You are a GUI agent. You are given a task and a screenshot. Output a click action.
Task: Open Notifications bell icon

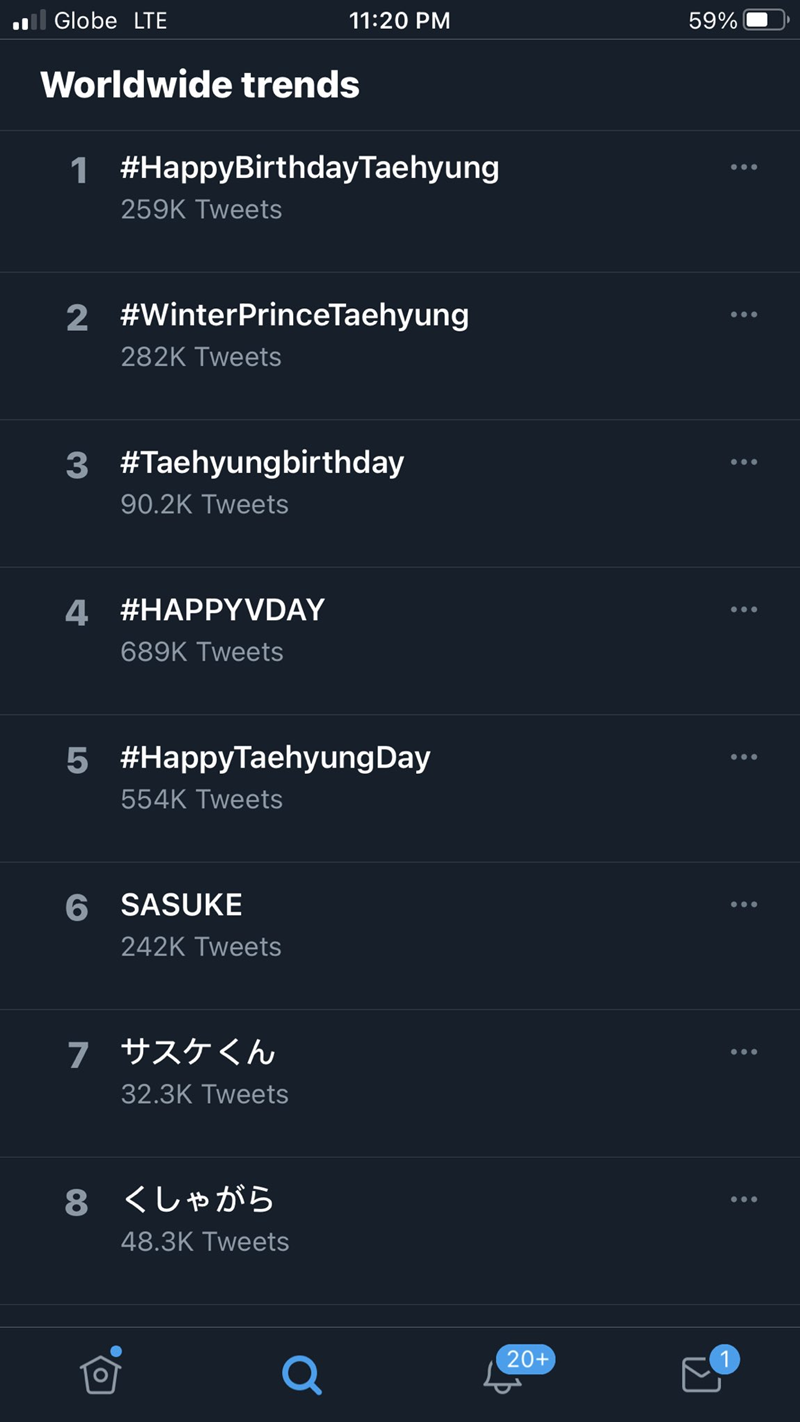503,1375
